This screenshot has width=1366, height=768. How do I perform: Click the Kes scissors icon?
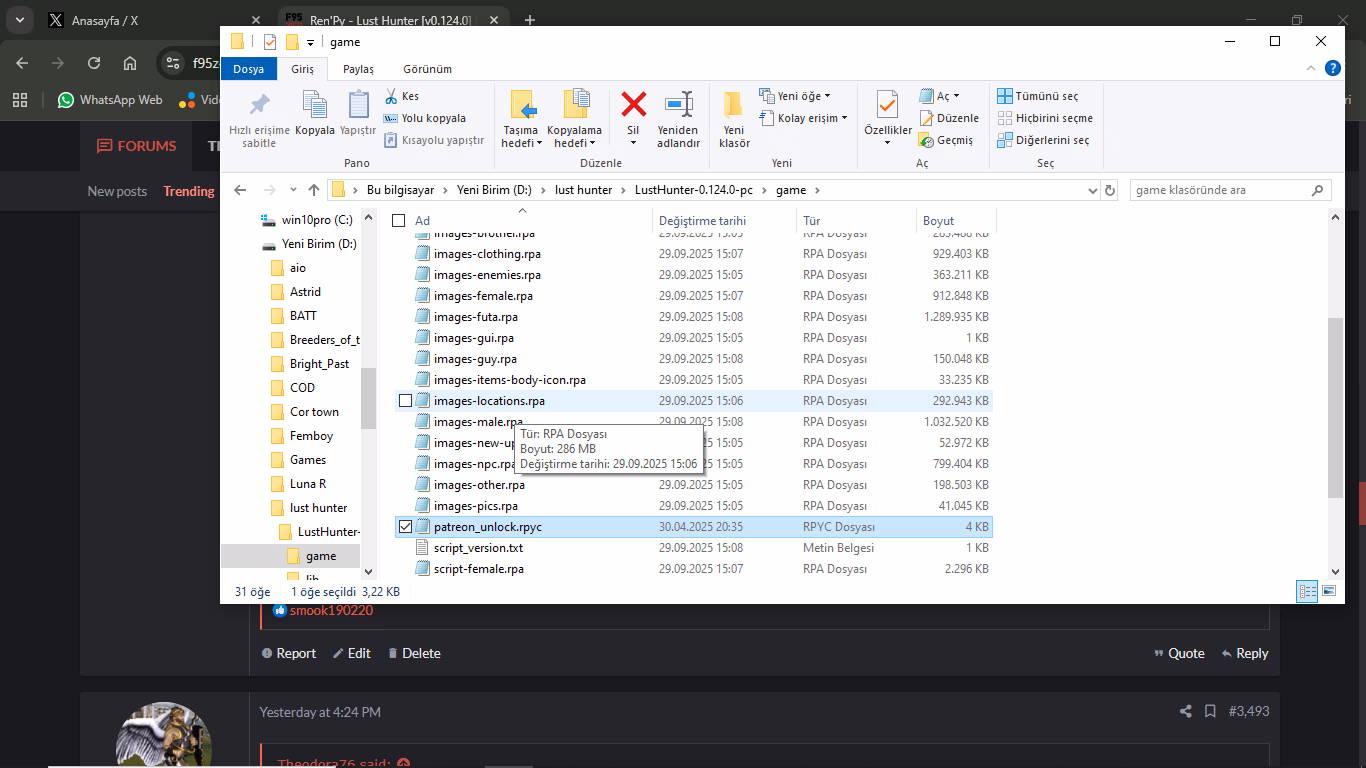(391, 96)
